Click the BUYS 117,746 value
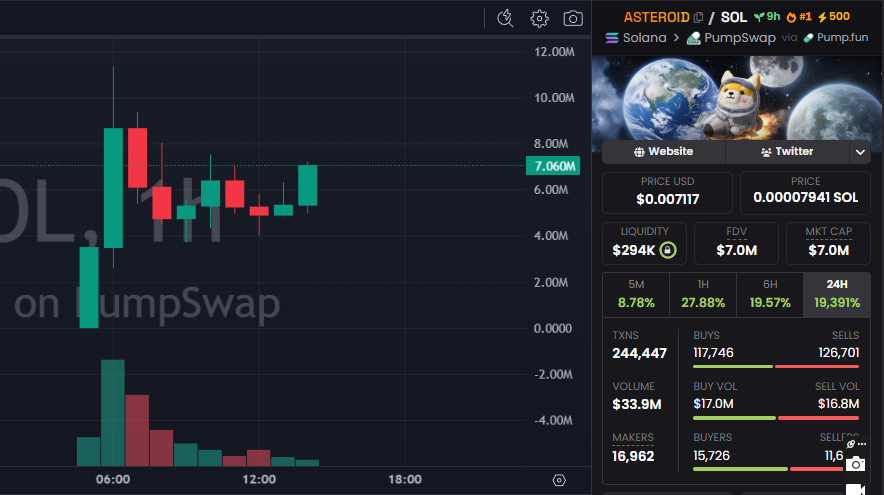This screenshot has width=884, height=495. pyautogui.click(x=713, y=353)
